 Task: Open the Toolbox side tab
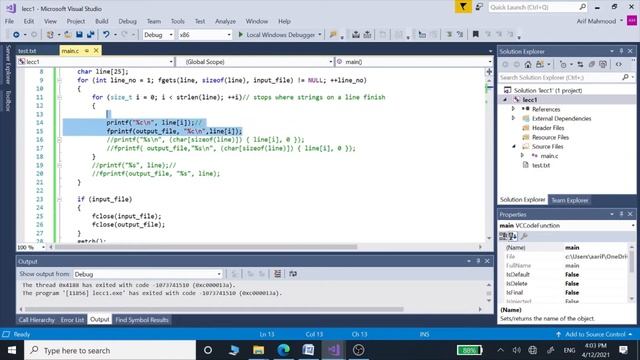tap(8, 100)
